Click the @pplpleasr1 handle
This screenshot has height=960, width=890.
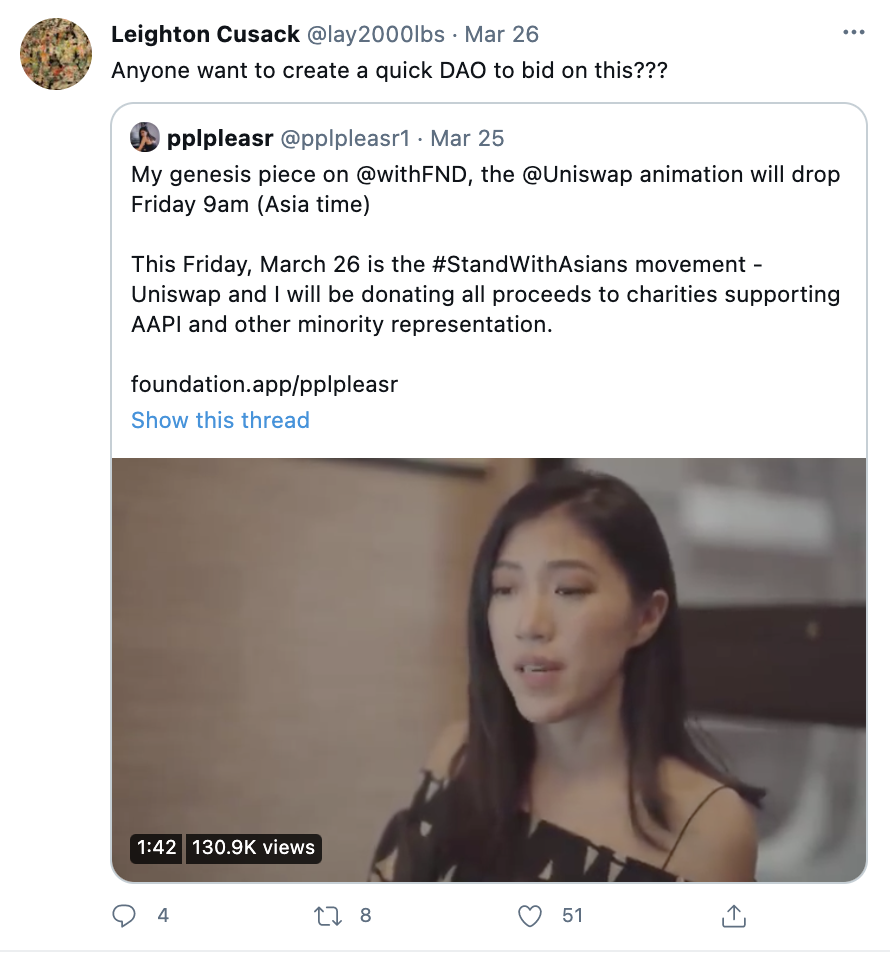tap(345, 138)
